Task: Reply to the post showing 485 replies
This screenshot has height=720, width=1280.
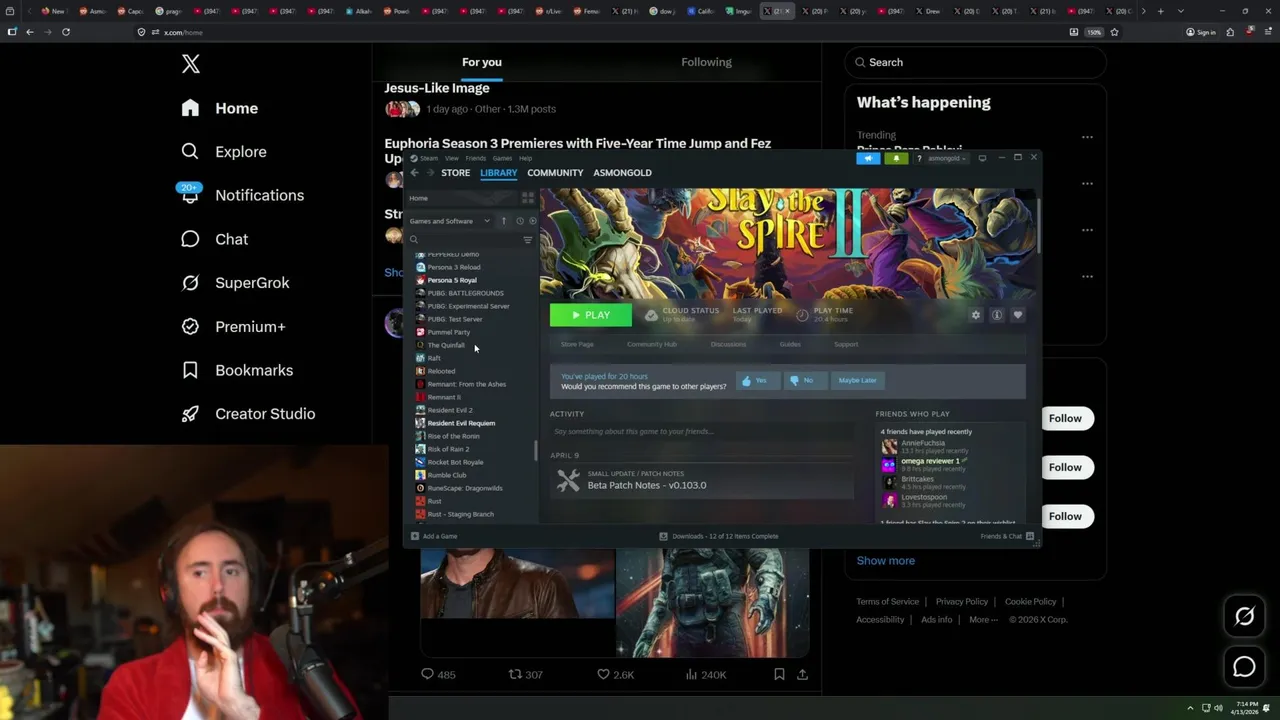Action: [x=438, y=675]
